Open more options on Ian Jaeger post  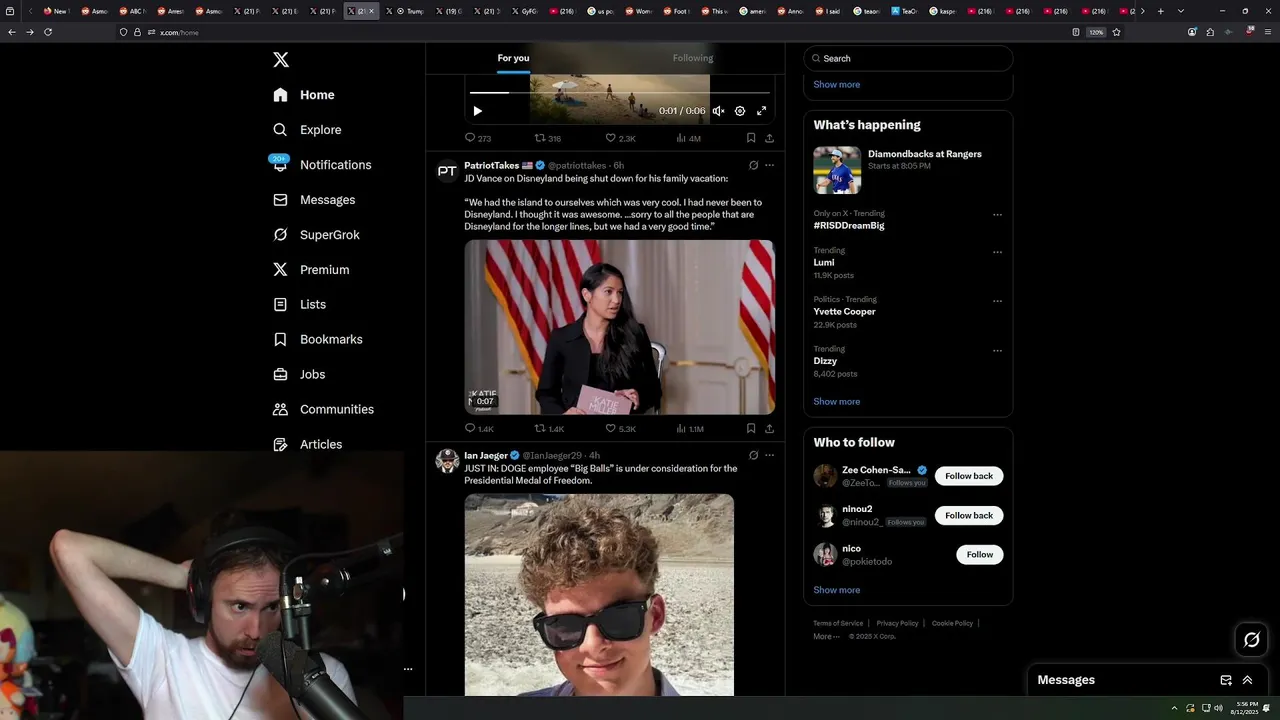tap(769, 455)
